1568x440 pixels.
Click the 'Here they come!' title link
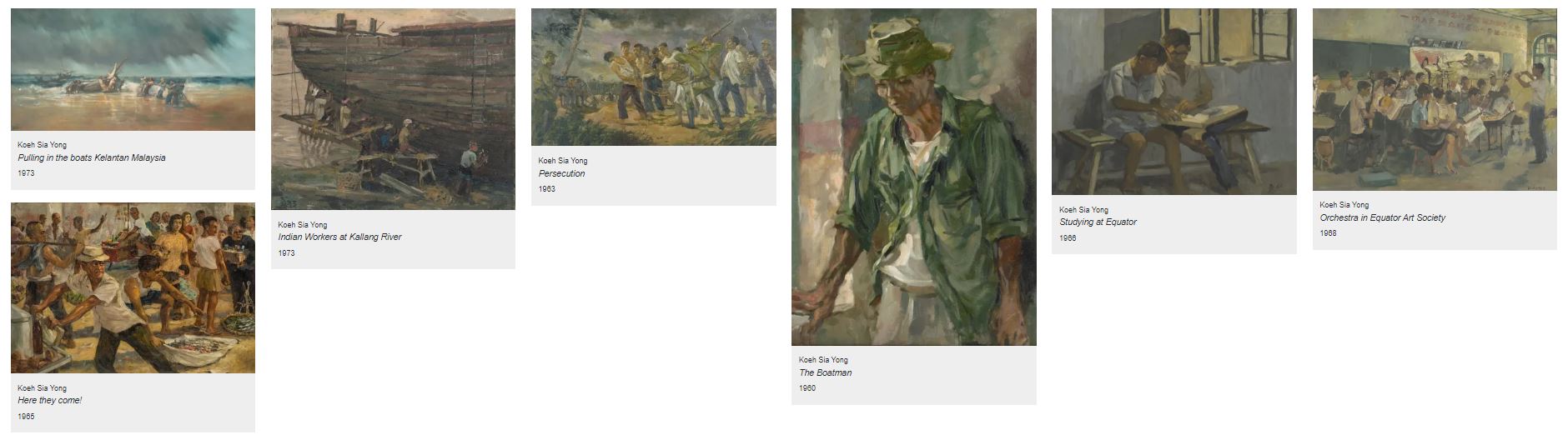pos(50,401)
